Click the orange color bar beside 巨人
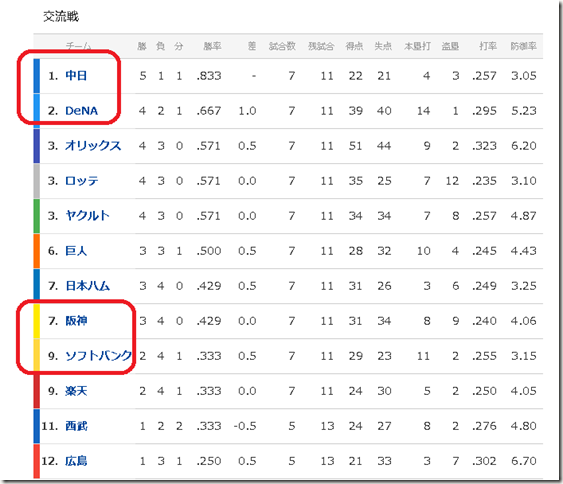The height and width of the screenshot is (484, 563). pyautogui.click(x=37, y=251)
